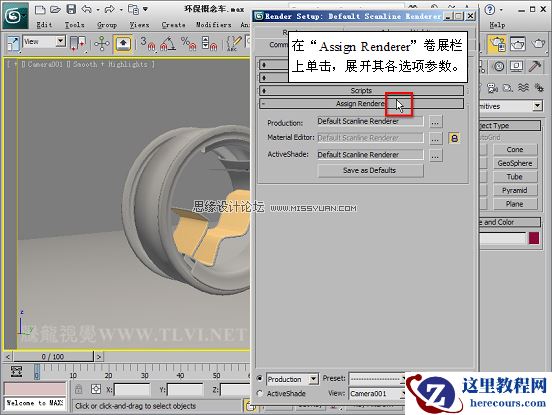Click the Tube primitive button
Viewport: 552px width, 415px height.
click(515, 177)
